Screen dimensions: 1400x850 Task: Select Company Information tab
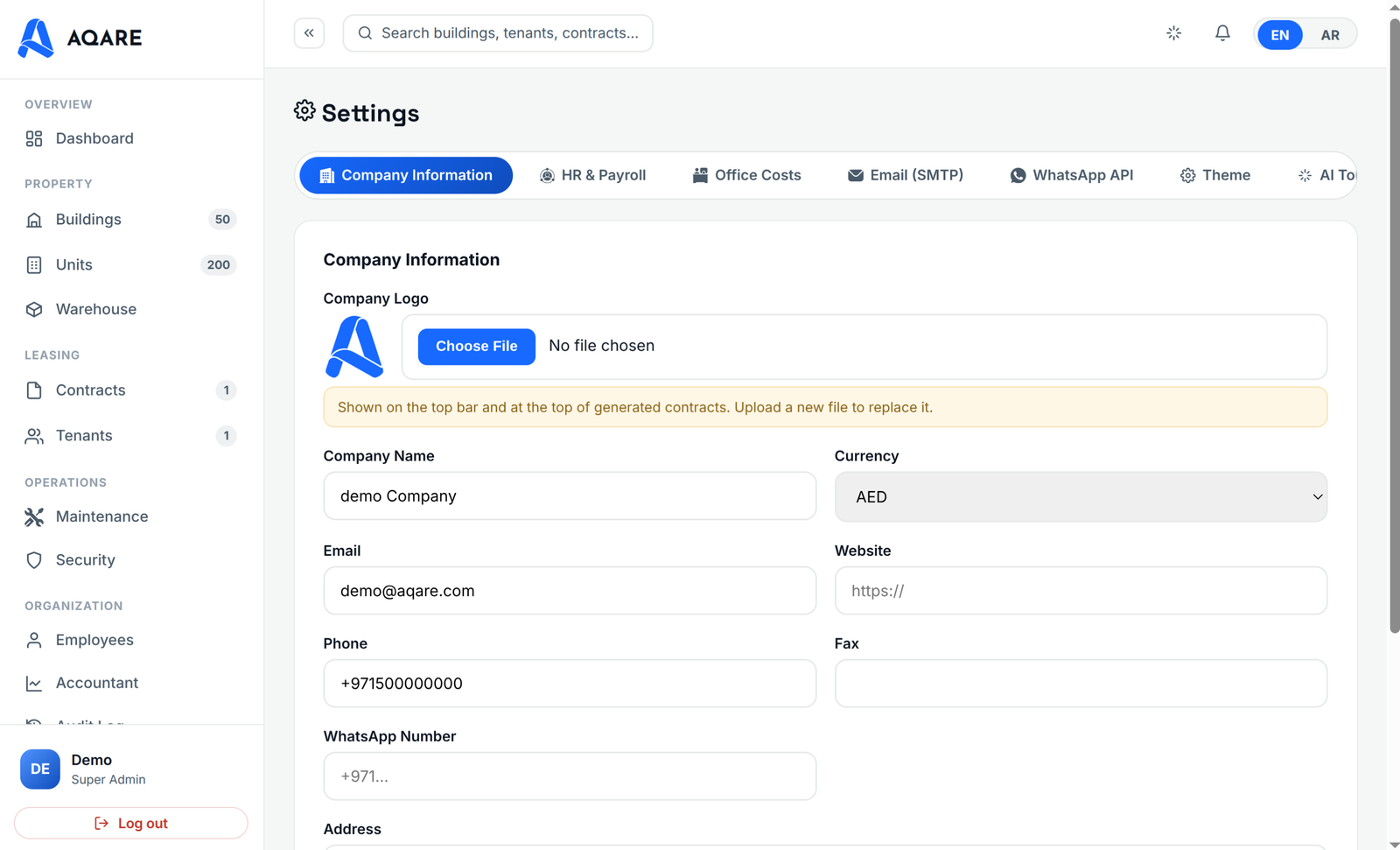(x=406, y=175)
